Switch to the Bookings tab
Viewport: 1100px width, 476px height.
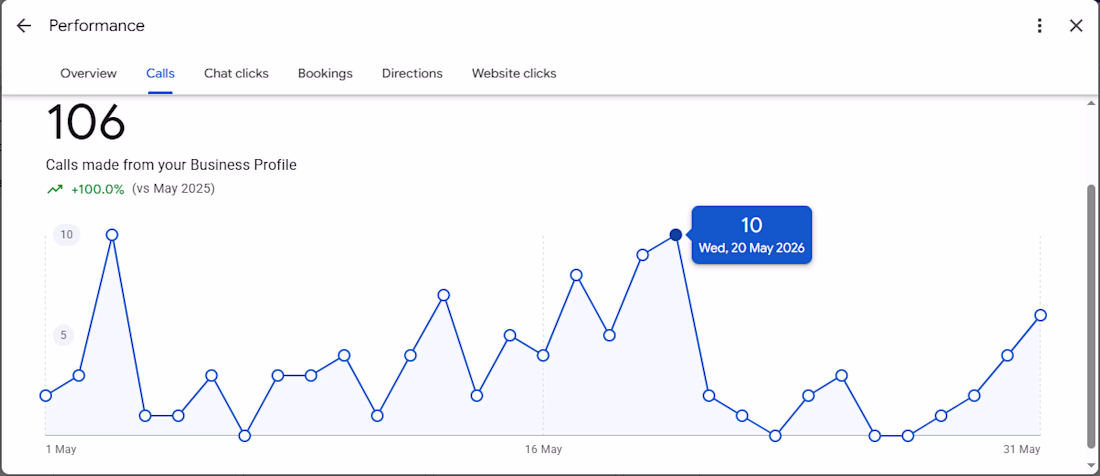click(326, 74)
